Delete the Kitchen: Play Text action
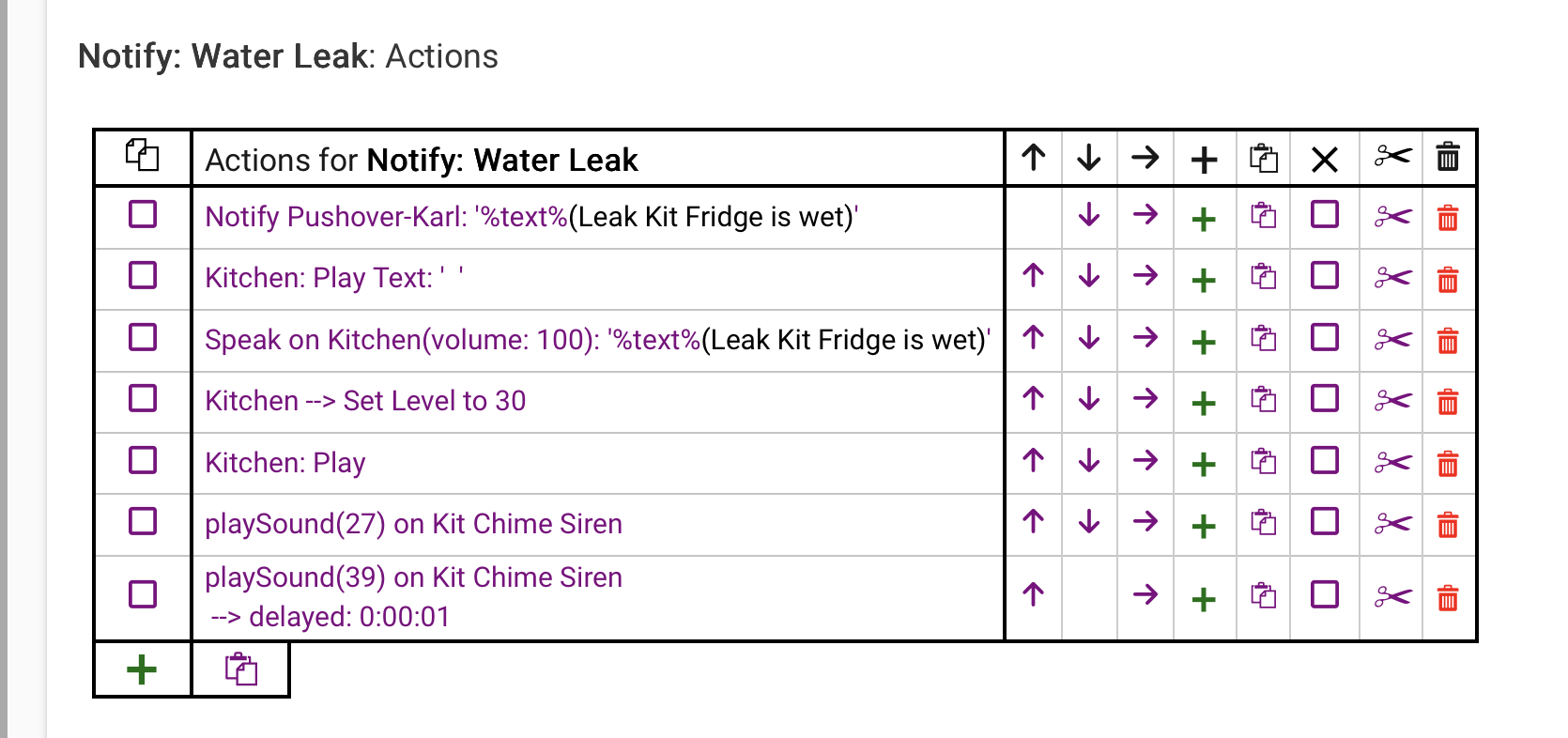Viewport: 1568px width, 738px height. (1448, 279)
